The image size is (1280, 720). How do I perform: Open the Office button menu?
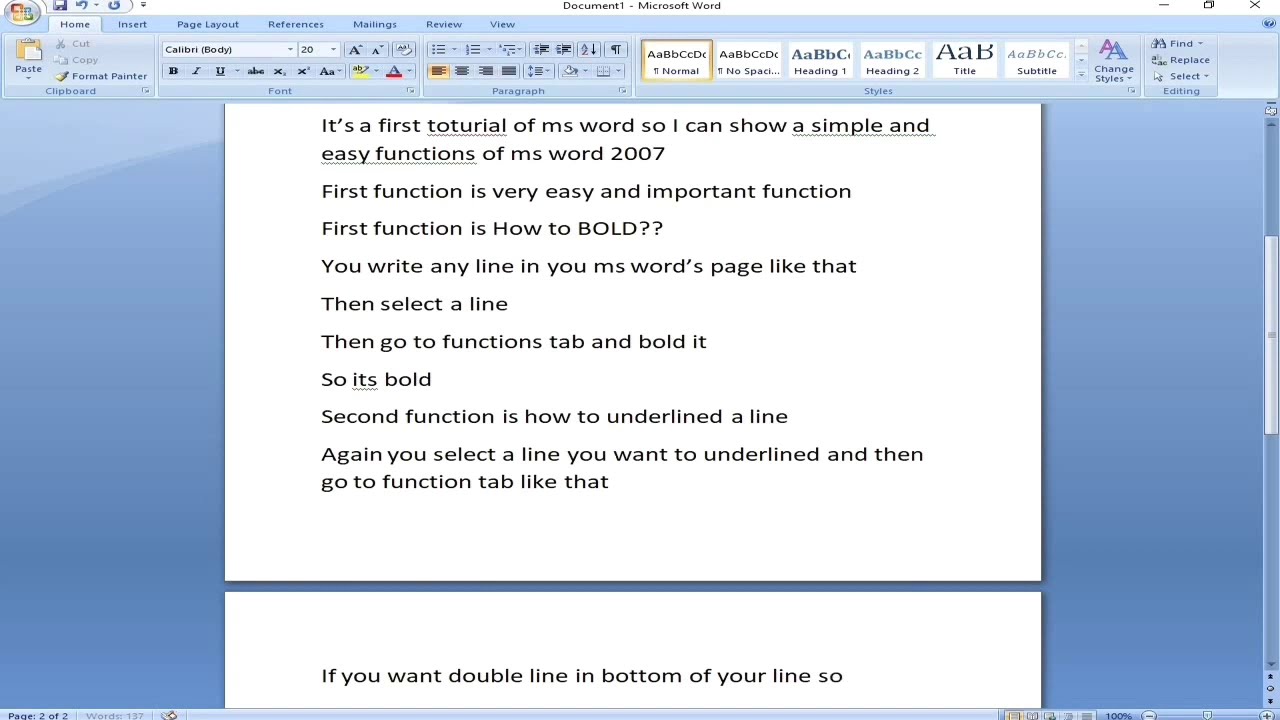pos(22,10)
